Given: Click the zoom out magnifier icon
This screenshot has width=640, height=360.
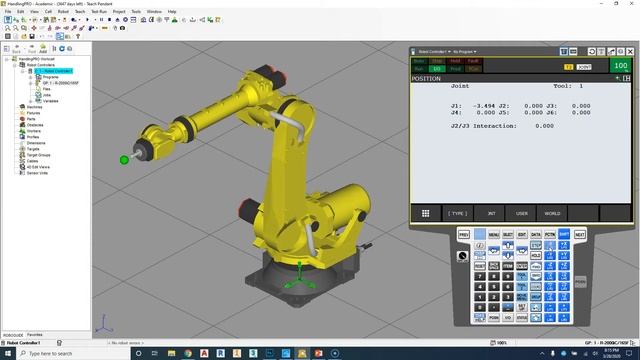Looking at the screenshot, I should coord(16,28).
